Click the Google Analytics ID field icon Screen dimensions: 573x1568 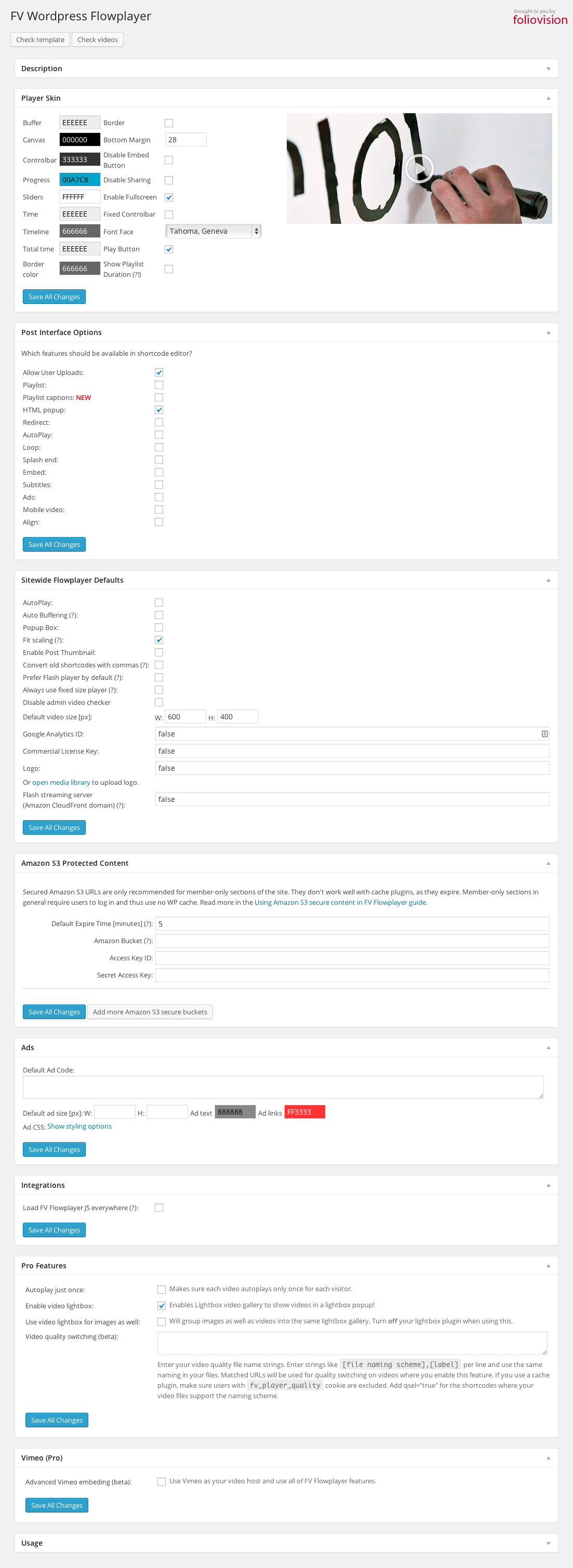(544, 734)
